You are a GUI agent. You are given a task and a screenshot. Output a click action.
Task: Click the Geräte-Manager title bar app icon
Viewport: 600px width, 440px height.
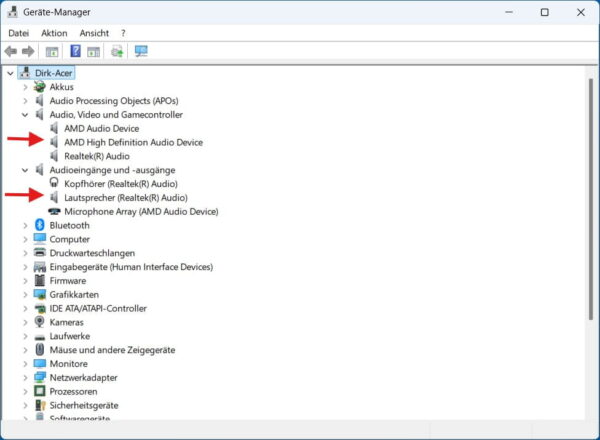13,12
